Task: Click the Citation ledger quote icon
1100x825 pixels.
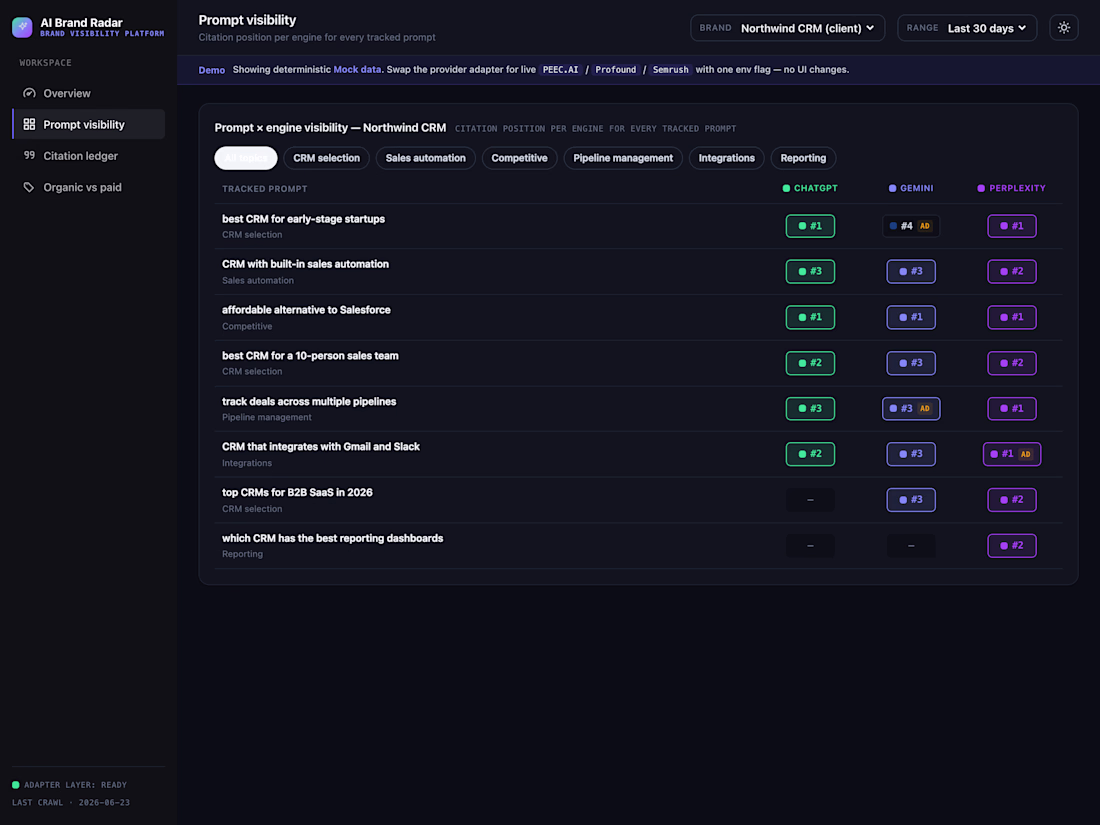Action: [29, 155]
